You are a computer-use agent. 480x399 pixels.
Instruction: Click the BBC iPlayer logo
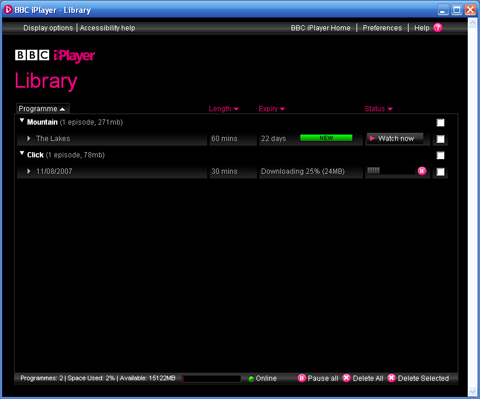[x=55, y=56]
